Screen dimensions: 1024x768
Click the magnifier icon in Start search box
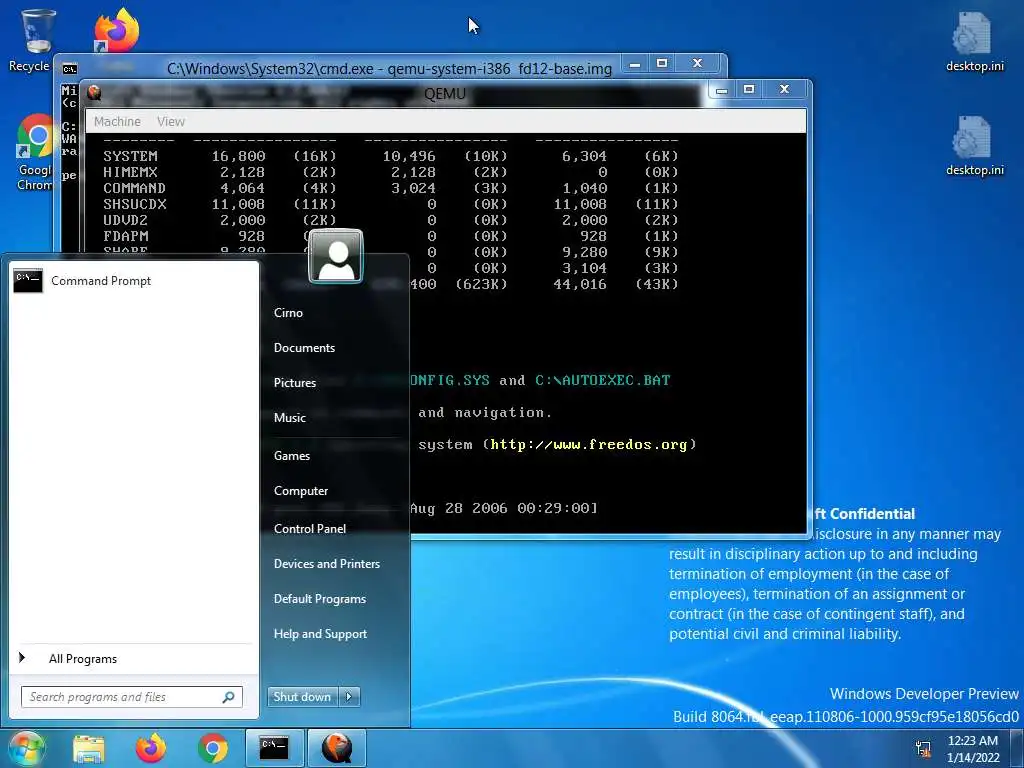coord(229,697)
